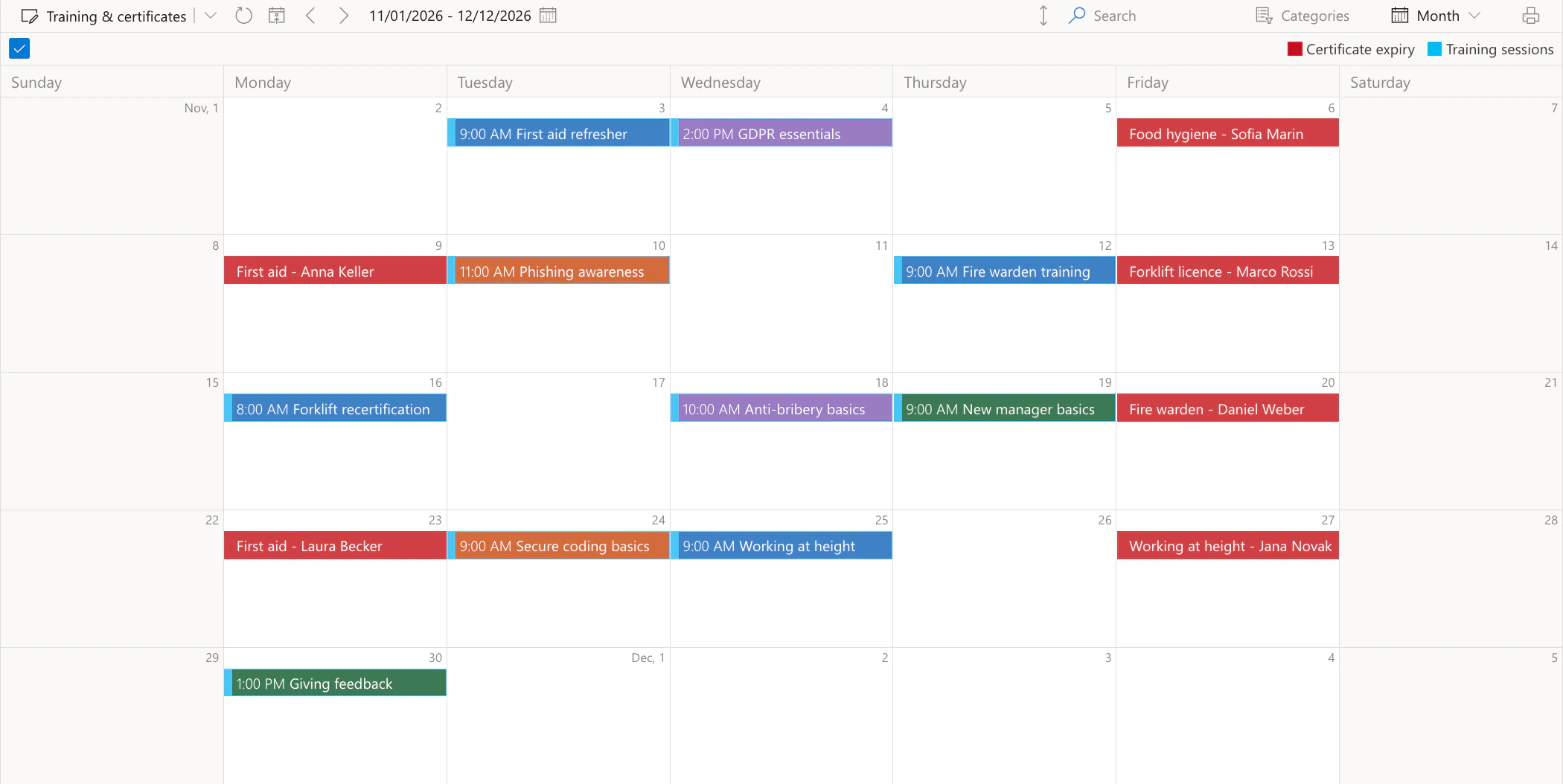Viewport: 1563px width, 784px height.
Task: Open the Month view dropdown
Action: coord(1436,16)
